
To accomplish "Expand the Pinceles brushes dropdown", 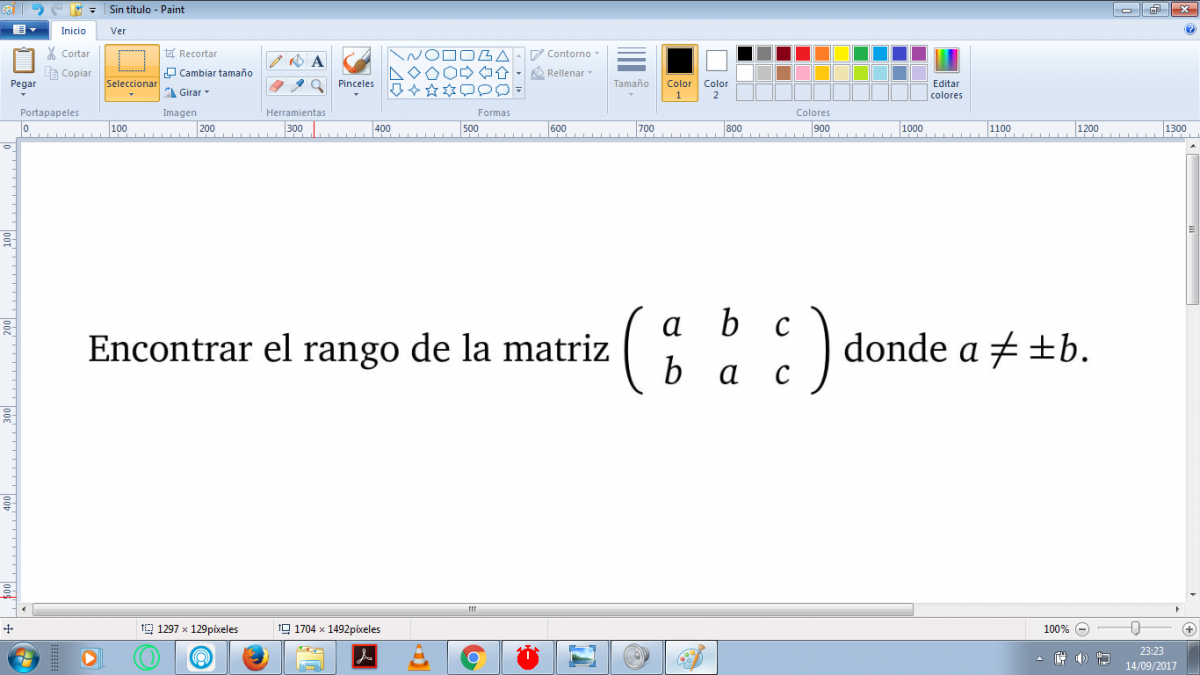I will point(356,94).
